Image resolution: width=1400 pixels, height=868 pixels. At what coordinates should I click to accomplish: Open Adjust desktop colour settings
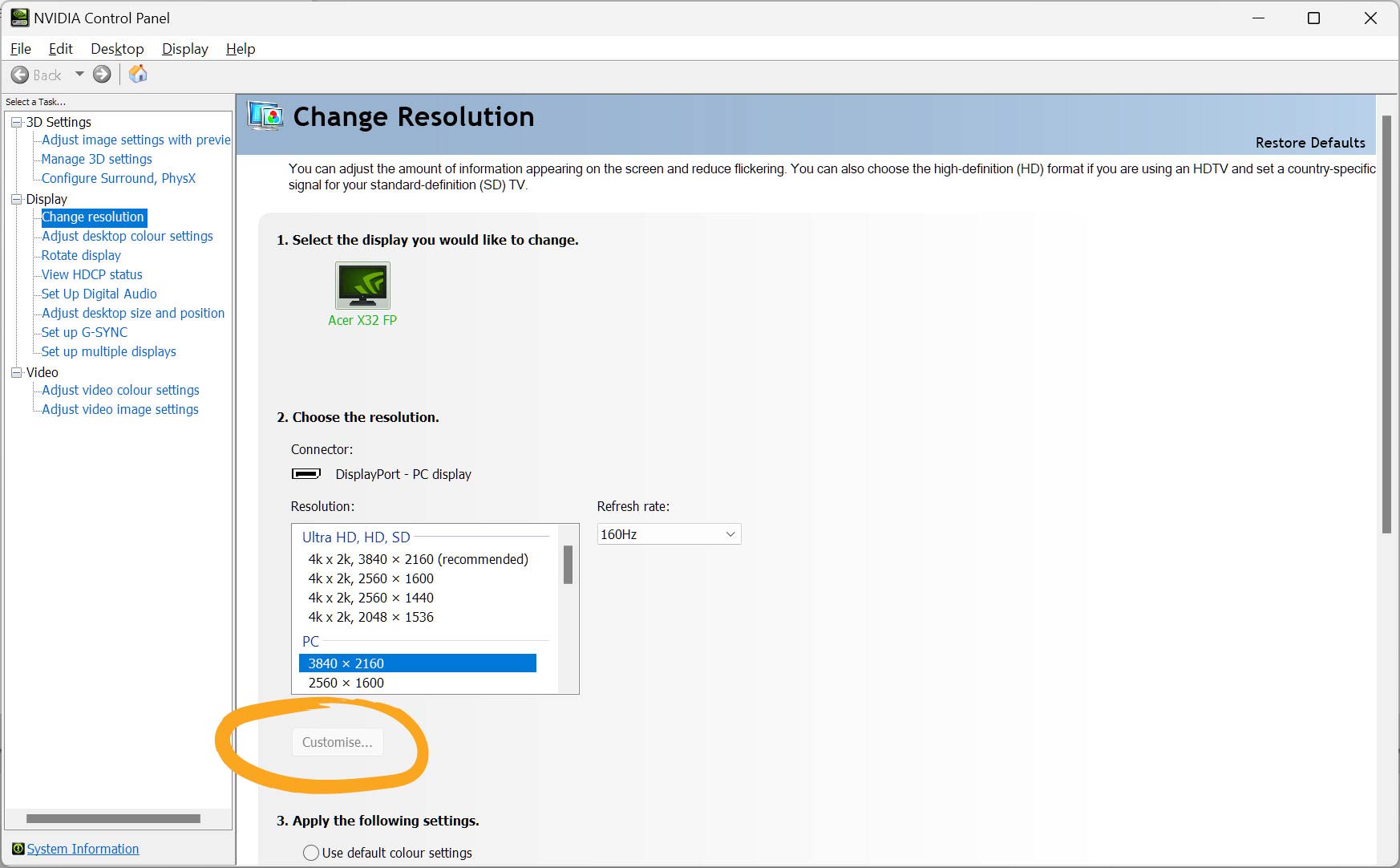pyautogui.click(x=127, y=236)
